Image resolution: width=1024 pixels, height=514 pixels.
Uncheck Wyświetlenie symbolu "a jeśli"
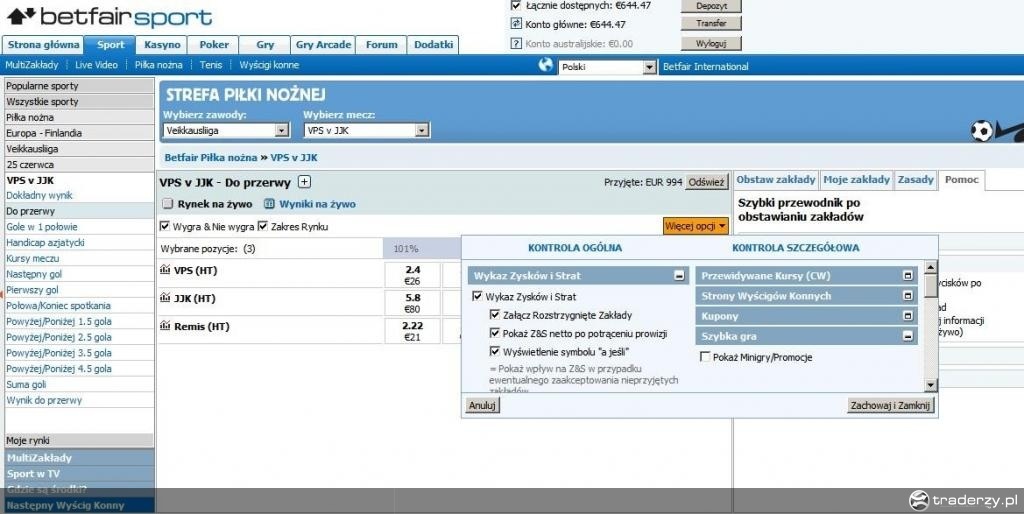[x=495, y=351]
